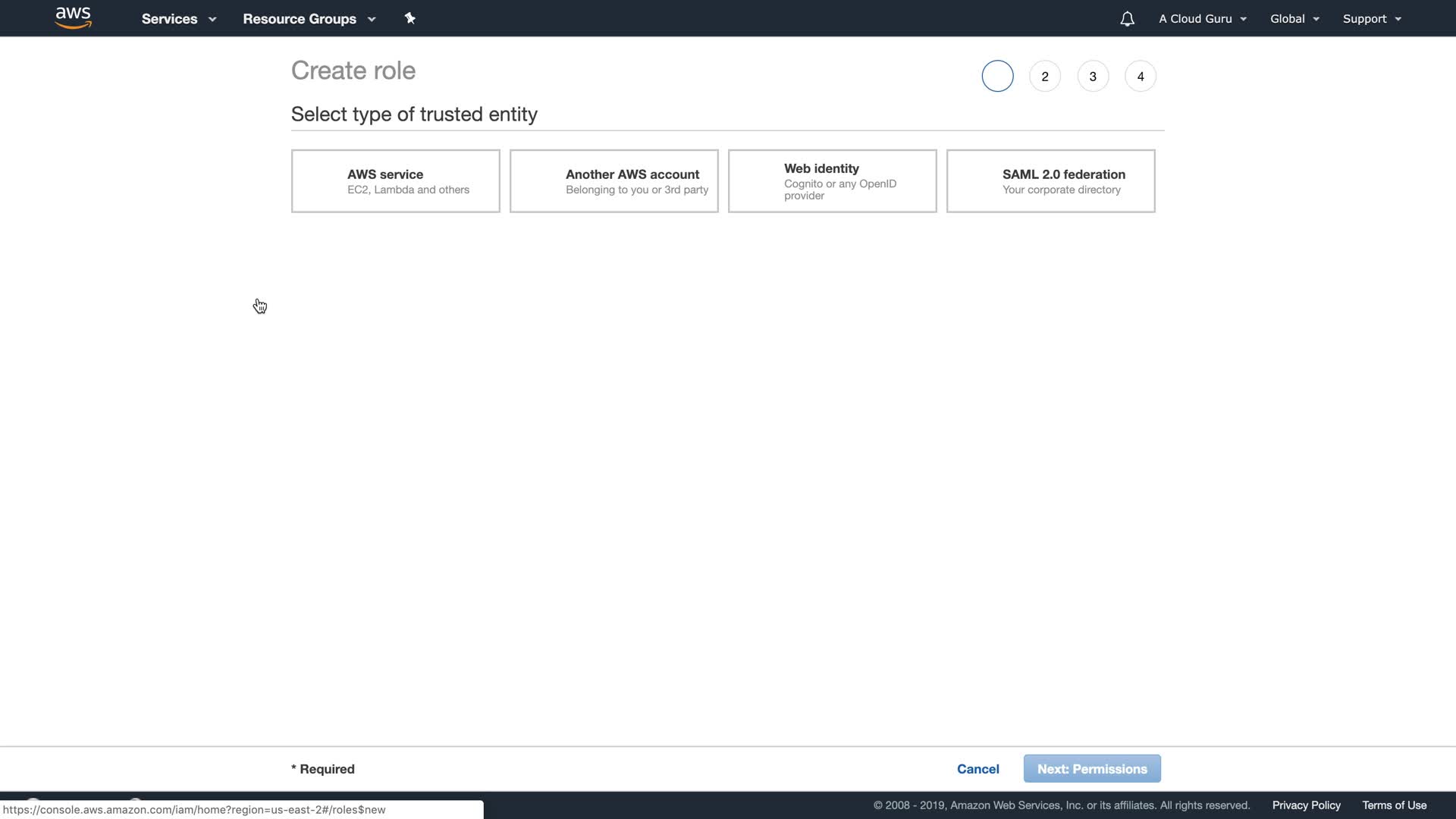Viewport: 1456px width, 819px height.
Task: Click the AWS logo home icon
Action: point(74,18)
